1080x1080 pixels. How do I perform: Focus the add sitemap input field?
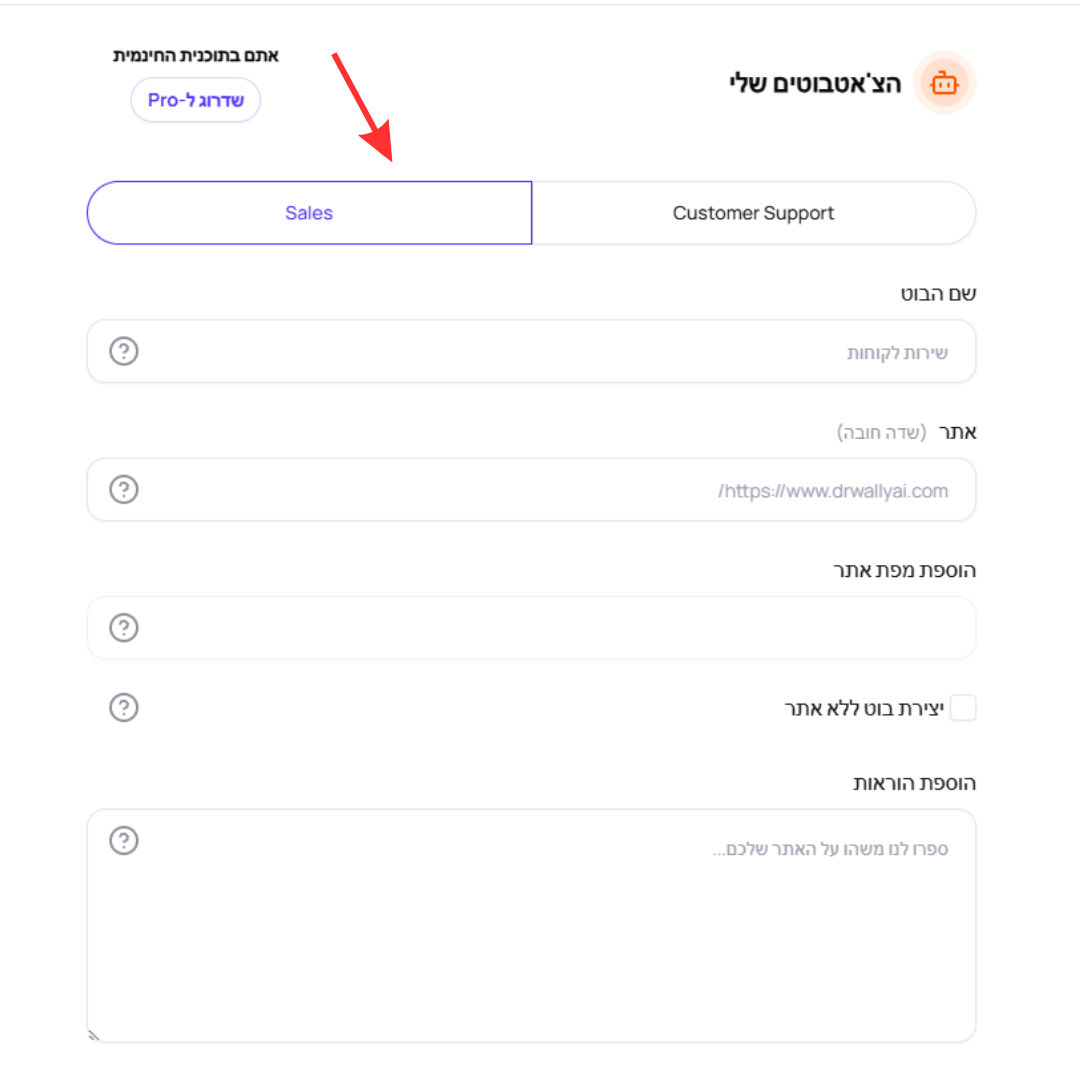tap(531, 628)
